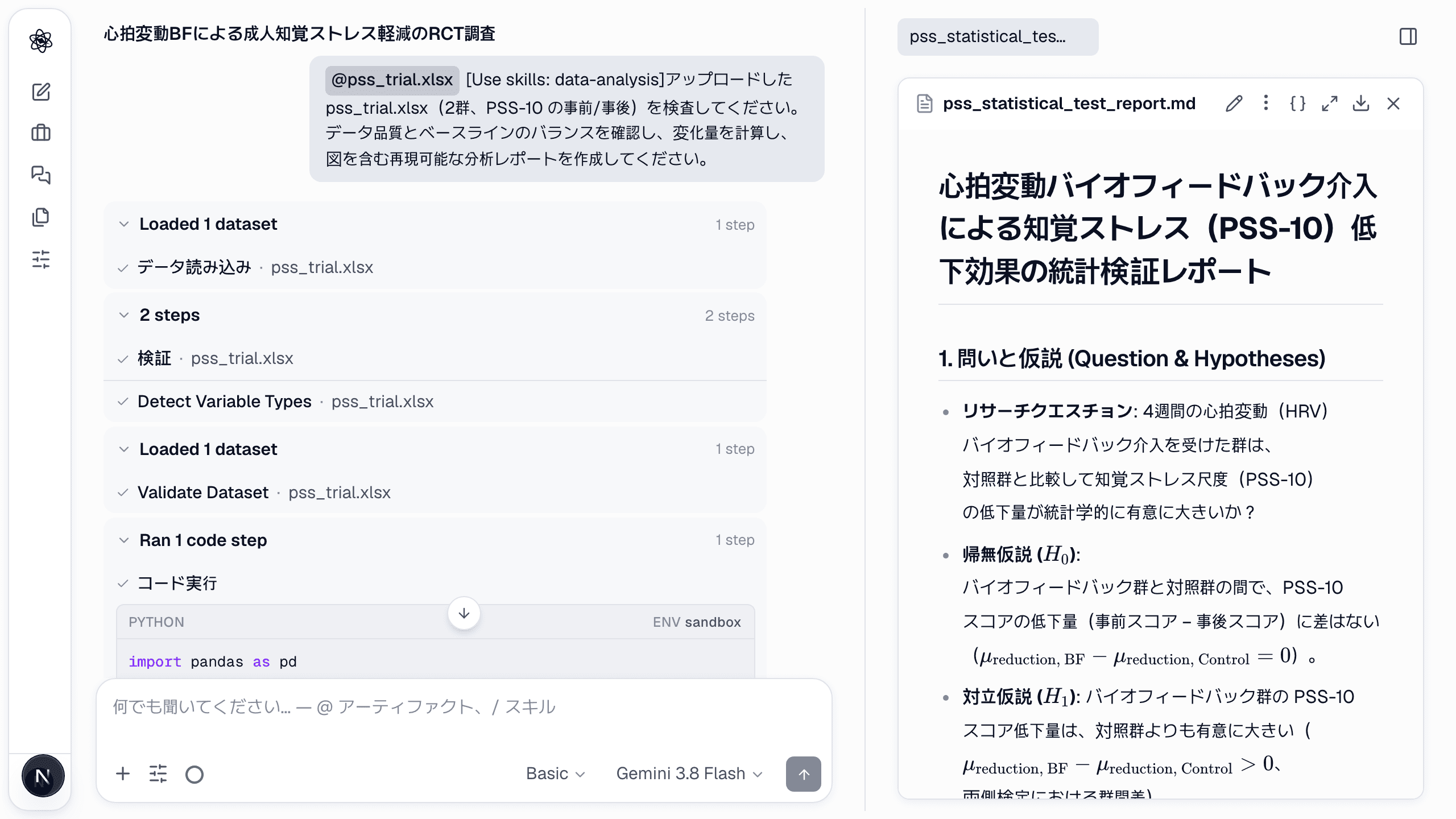Jump to latest with the down-arrow button
This screenshot has height=819, width=1456.
pyautogui.click(x=464, y=613)
